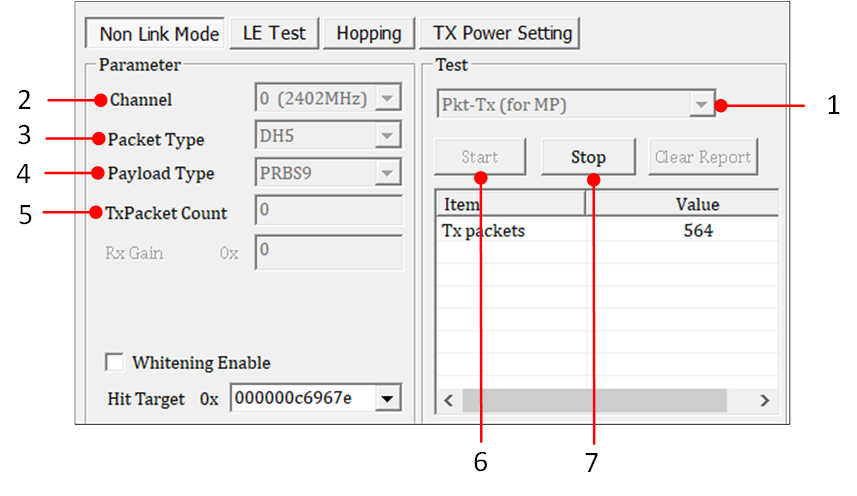
Task: Open the Packet Type dropdown set to DH5
Action: 388,135
